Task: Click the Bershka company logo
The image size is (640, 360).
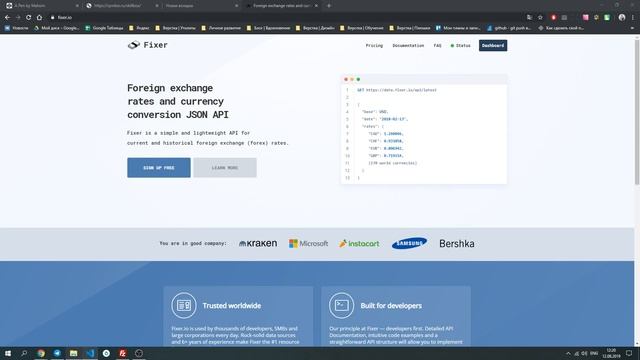Action: click(457, 244)
